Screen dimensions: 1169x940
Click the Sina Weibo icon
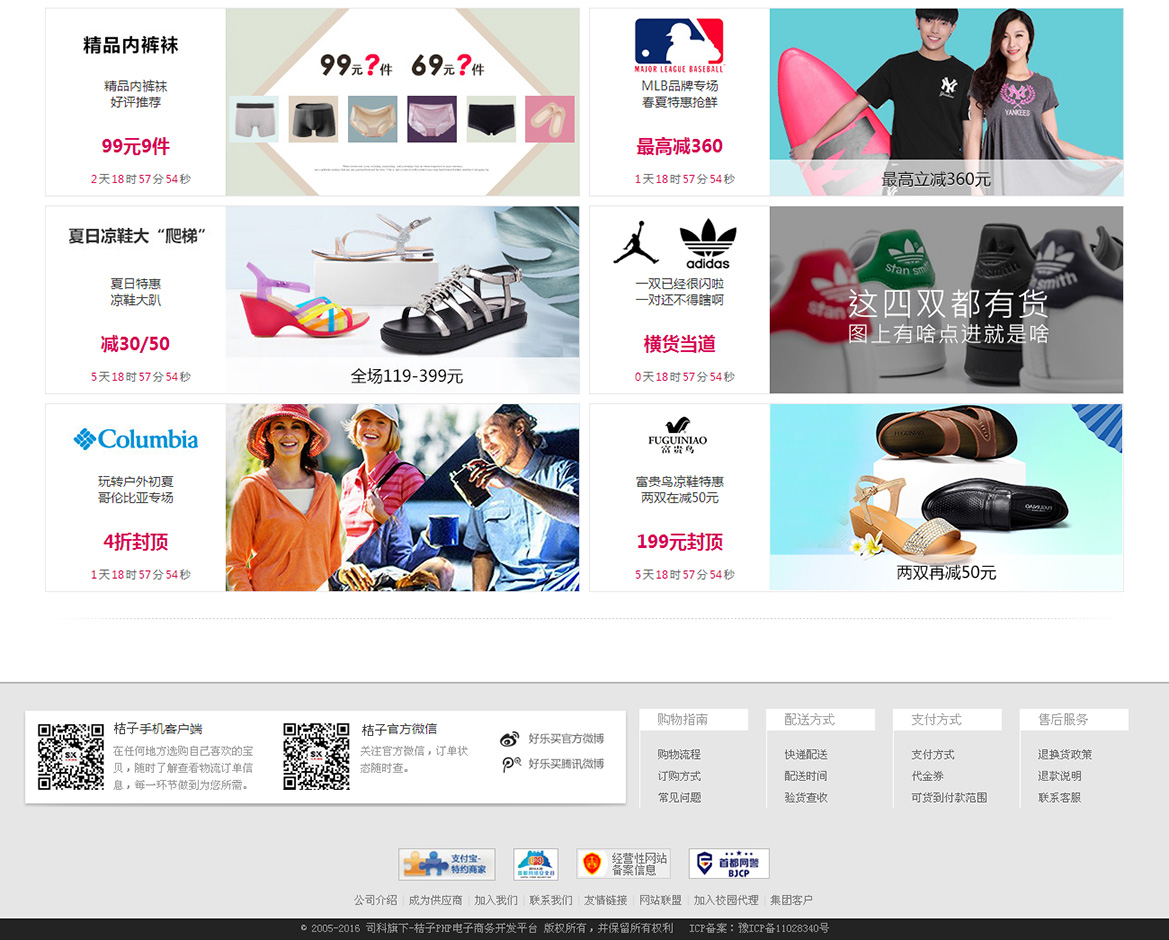[510, 739]
